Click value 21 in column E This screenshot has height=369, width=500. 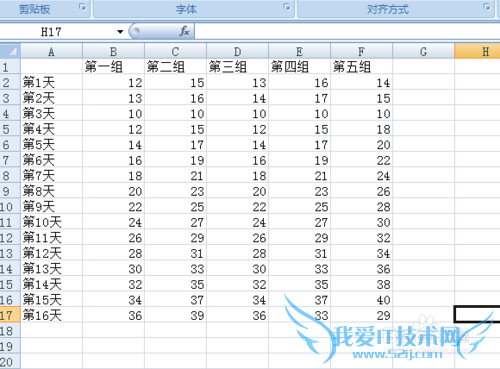(x=299, y=175)
